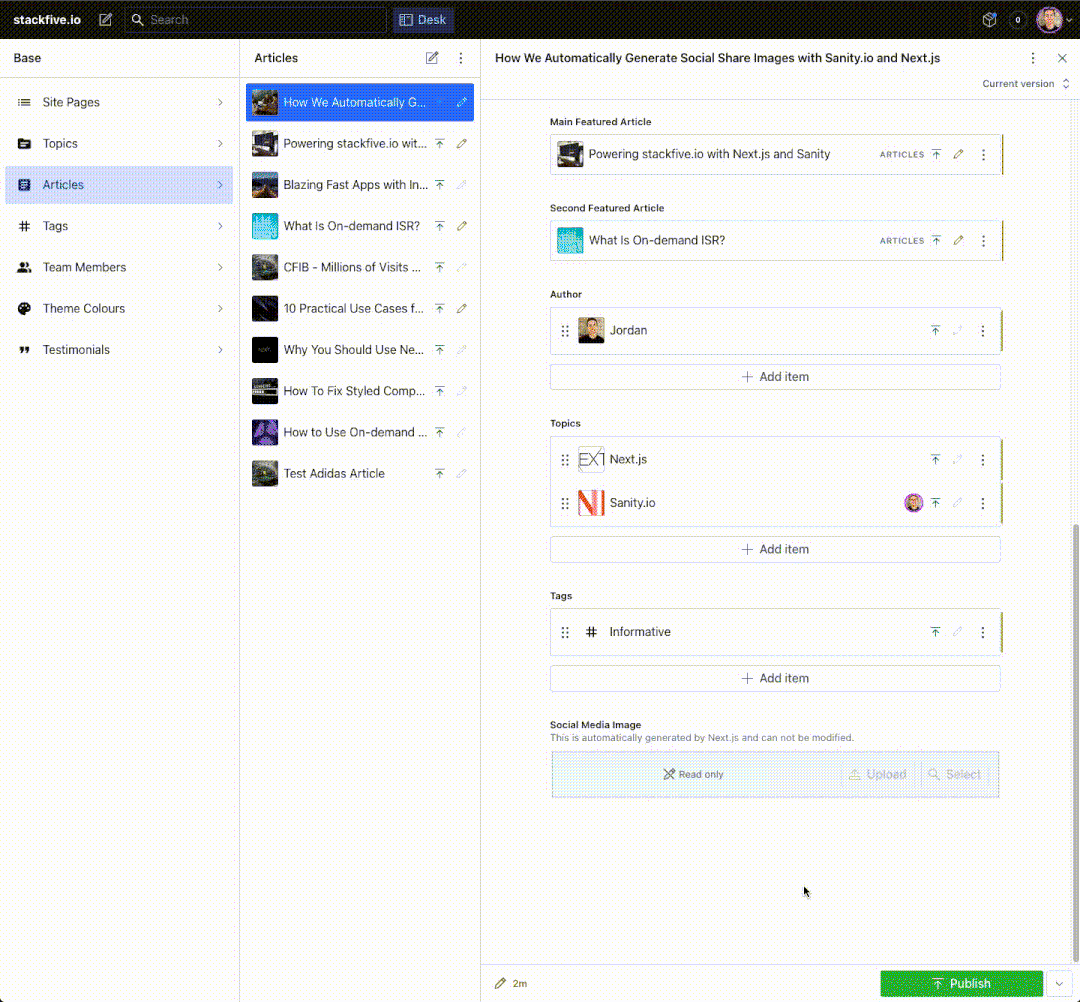This screenshot has width=1080, height=1002.
Task: Select Topics in Base list
Action: (x=119, y=143)
